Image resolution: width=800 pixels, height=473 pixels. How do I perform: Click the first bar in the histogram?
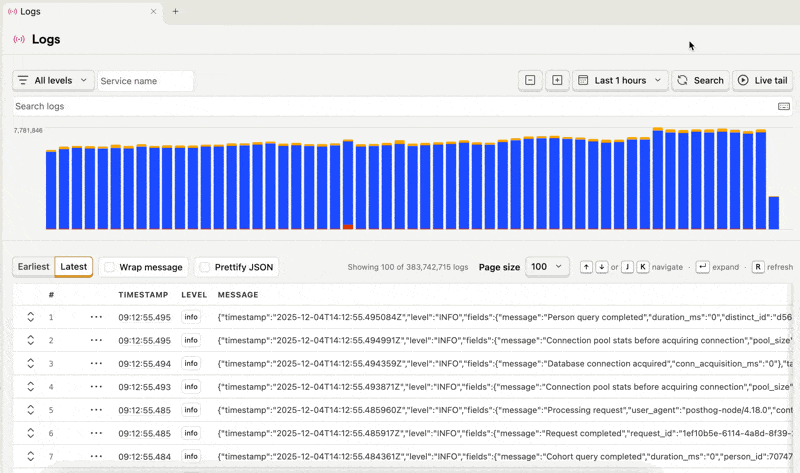point(51,190)
